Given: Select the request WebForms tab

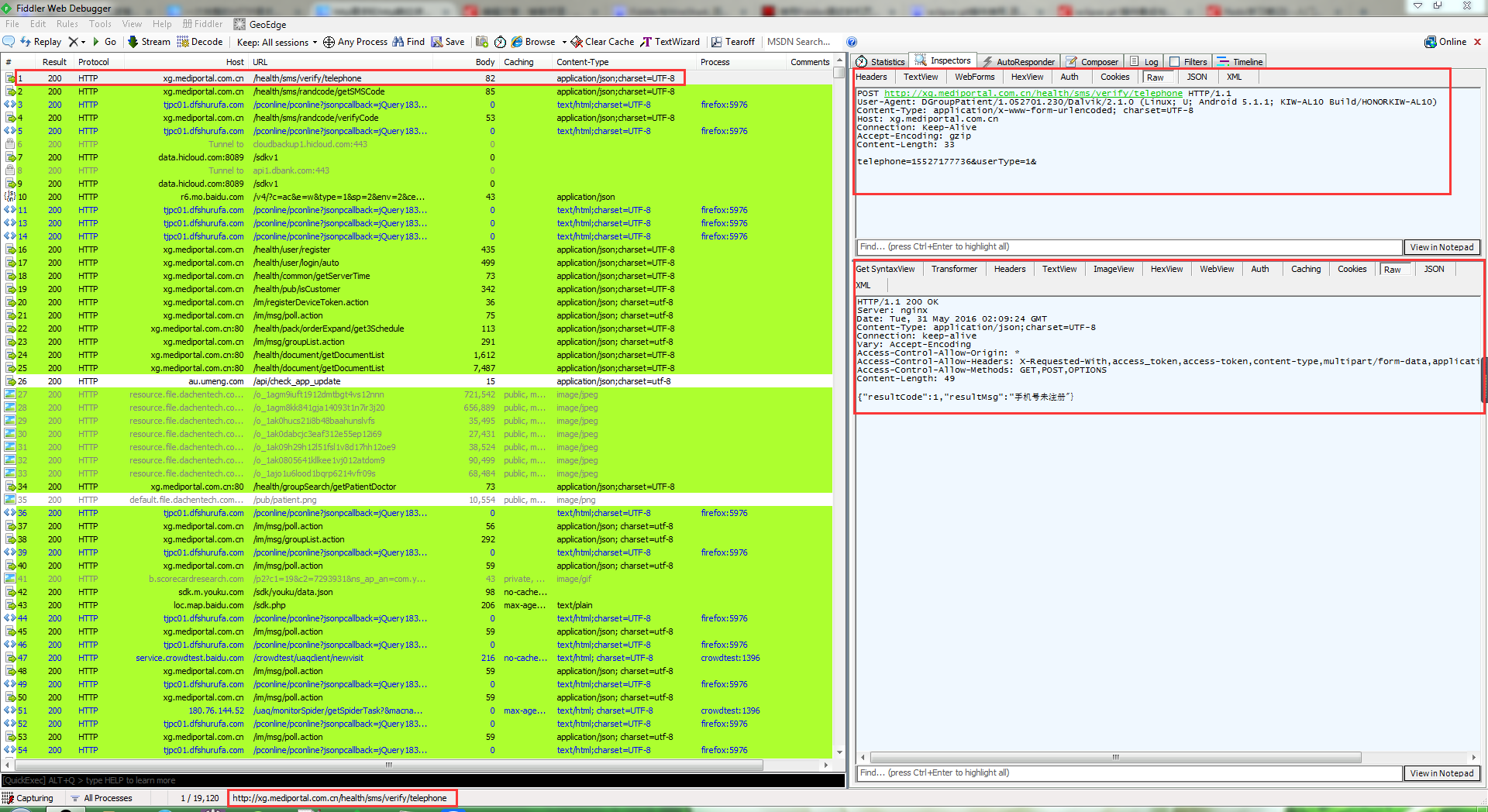Looking at the screenshot, I should tap(974, 77).
